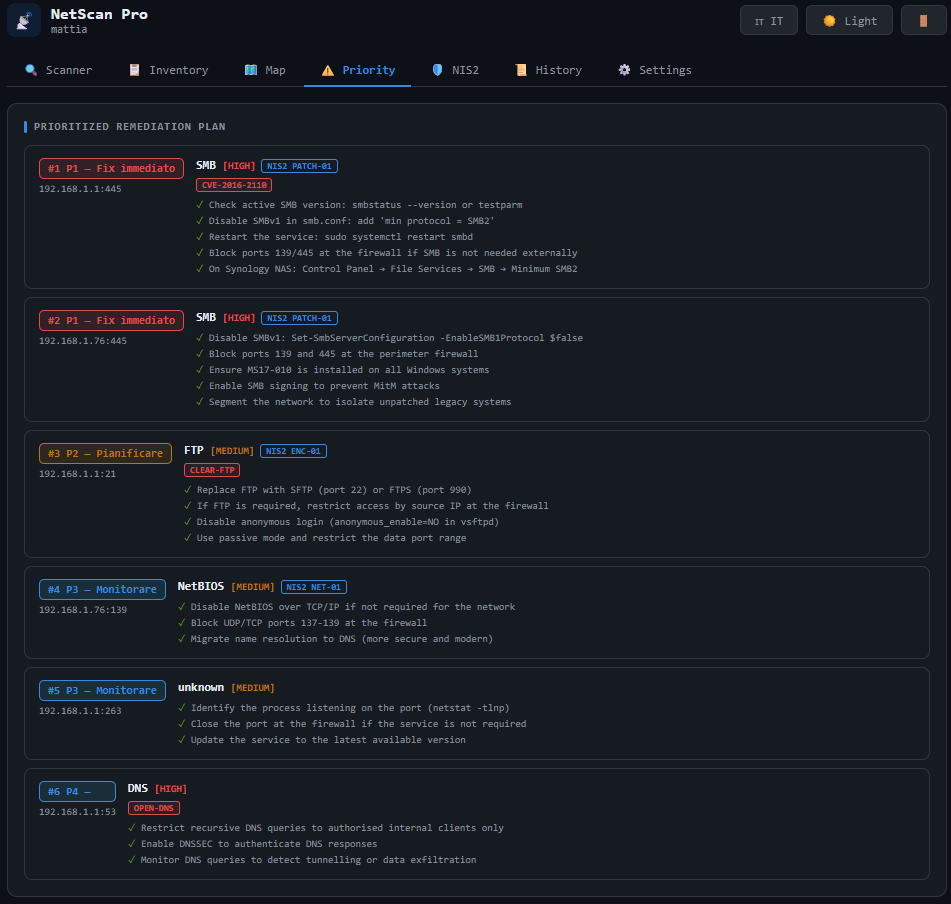
Task: Click 'Update the service to the latest' step
Action: tap(328, 740)
